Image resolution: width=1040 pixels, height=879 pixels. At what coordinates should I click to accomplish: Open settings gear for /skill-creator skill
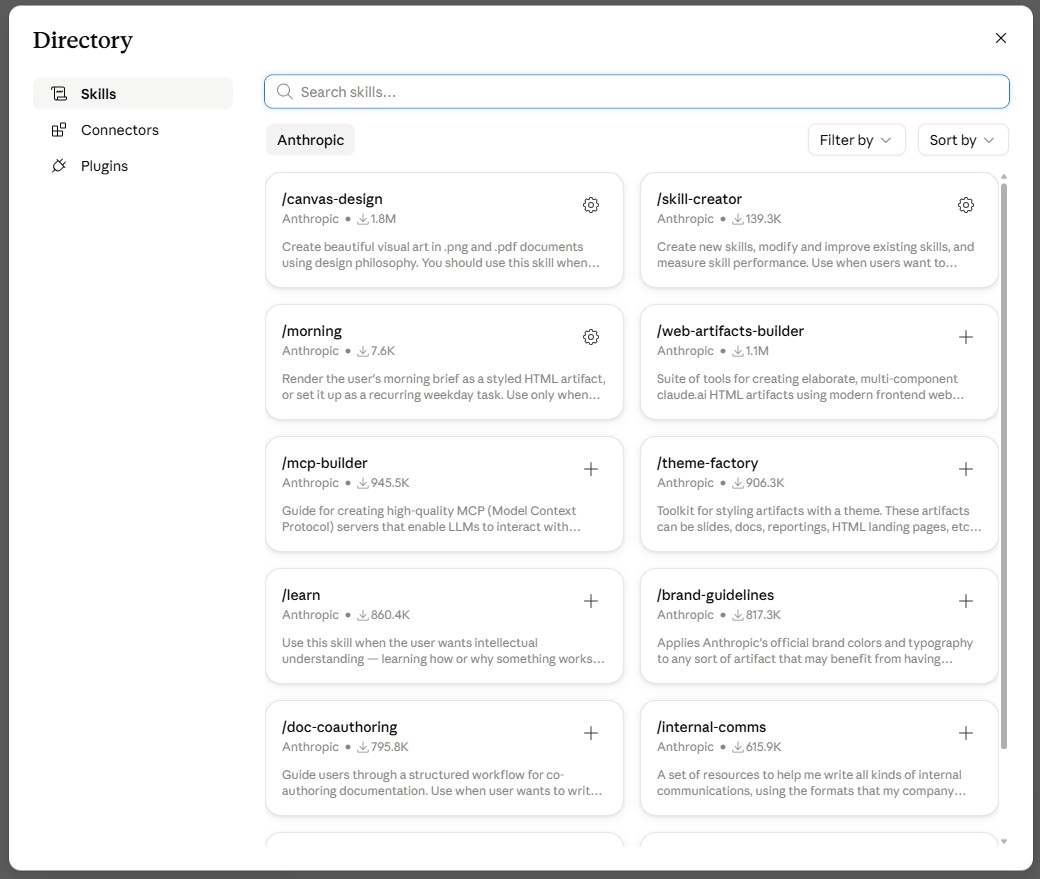point(966,205)
